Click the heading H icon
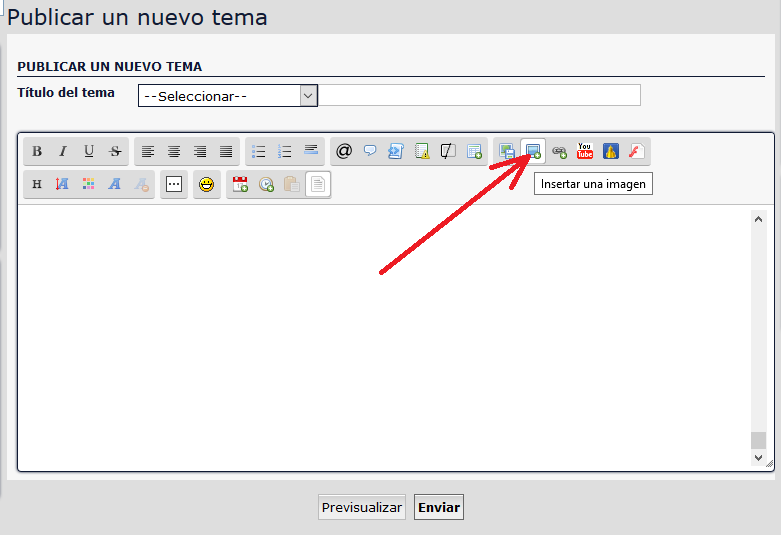 pos(37,184)
